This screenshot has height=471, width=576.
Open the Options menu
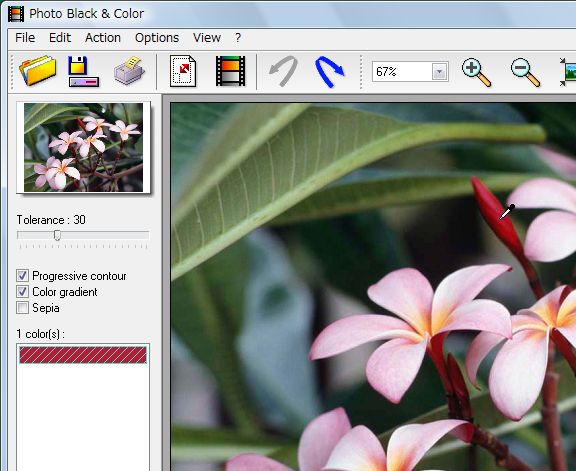coord(157,38)
